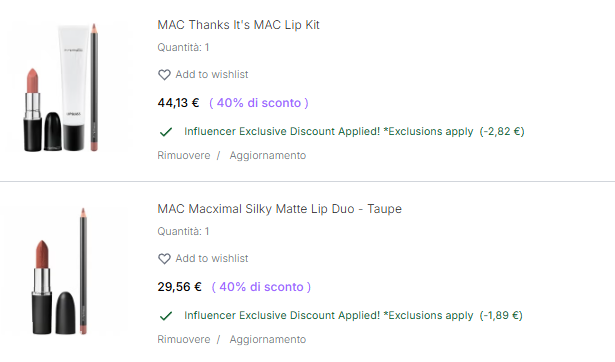This screenshot has height=362, width=615.
Task: Click the 29,56 € price
Action: (180, 287)
